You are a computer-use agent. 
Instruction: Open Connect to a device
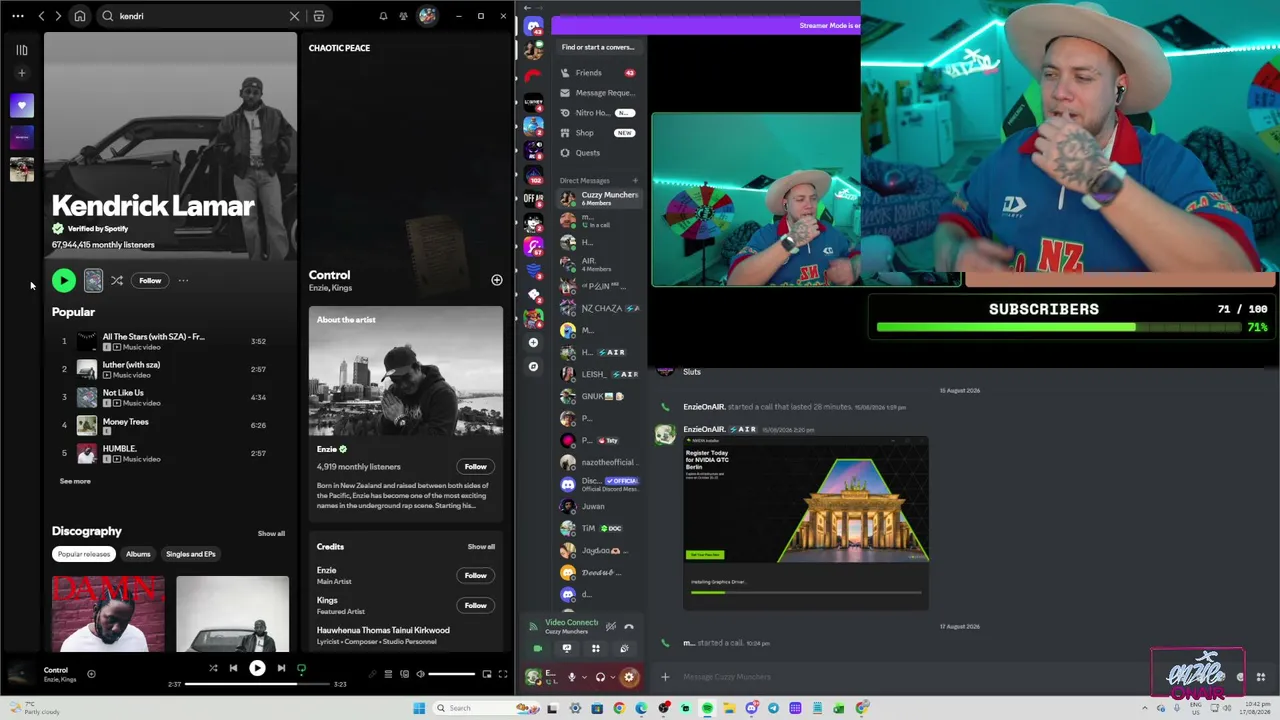[x=404, y=674]
